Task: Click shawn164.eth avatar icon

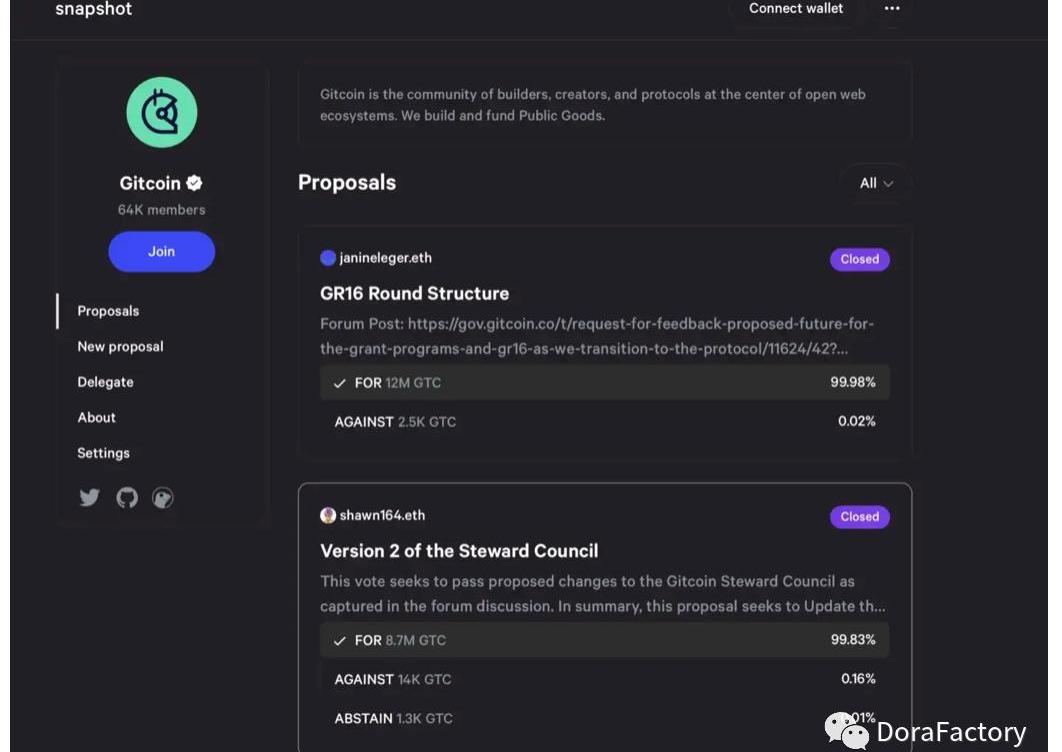Action: pyautogui.click(x=328, y=515)
